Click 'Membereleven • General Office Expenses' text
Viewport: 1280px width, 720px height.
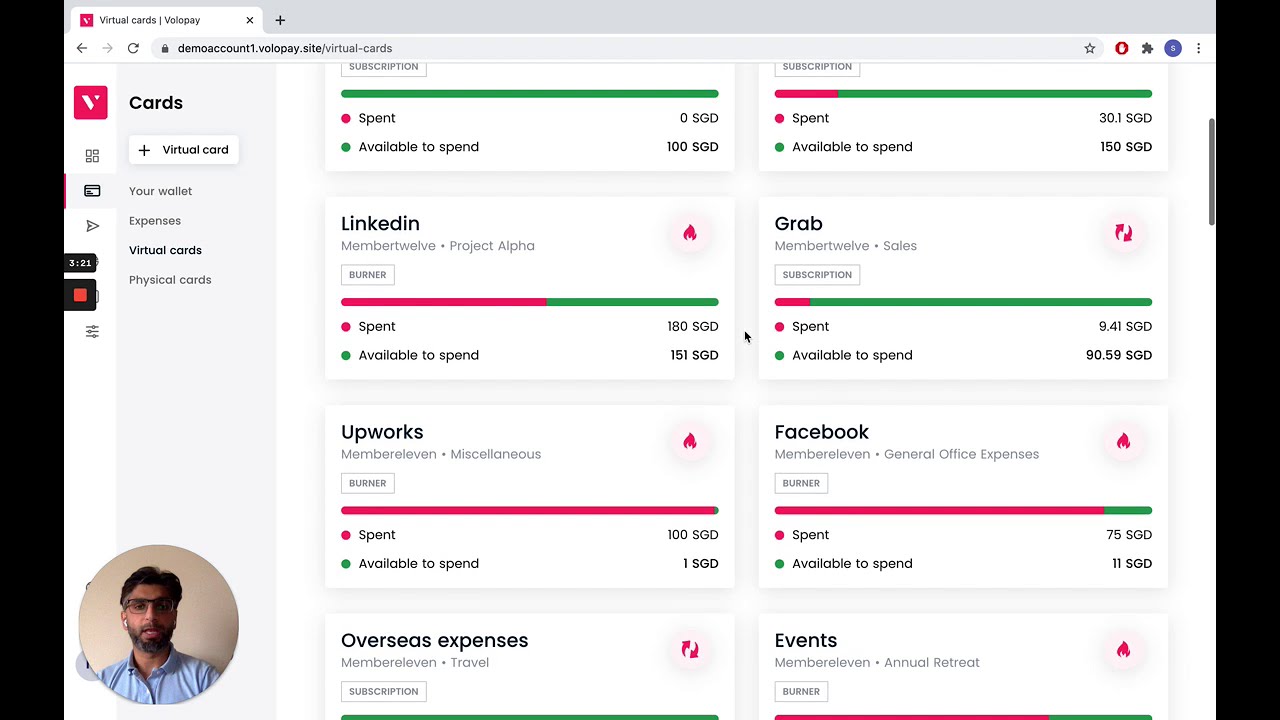(907, 454)
